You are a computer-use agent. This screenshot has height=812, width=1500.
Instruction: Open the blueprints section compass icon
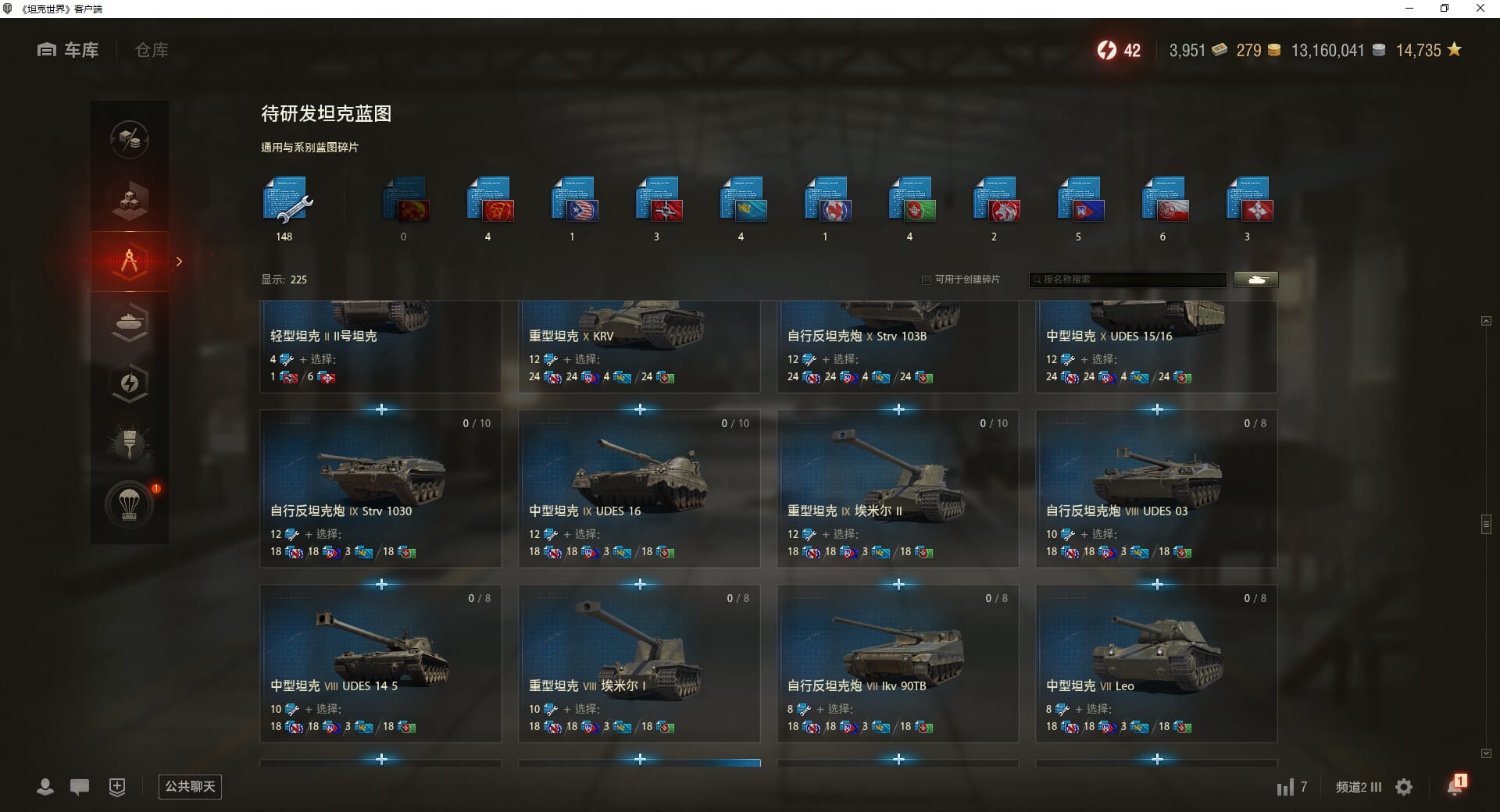(x=130, y=261)
